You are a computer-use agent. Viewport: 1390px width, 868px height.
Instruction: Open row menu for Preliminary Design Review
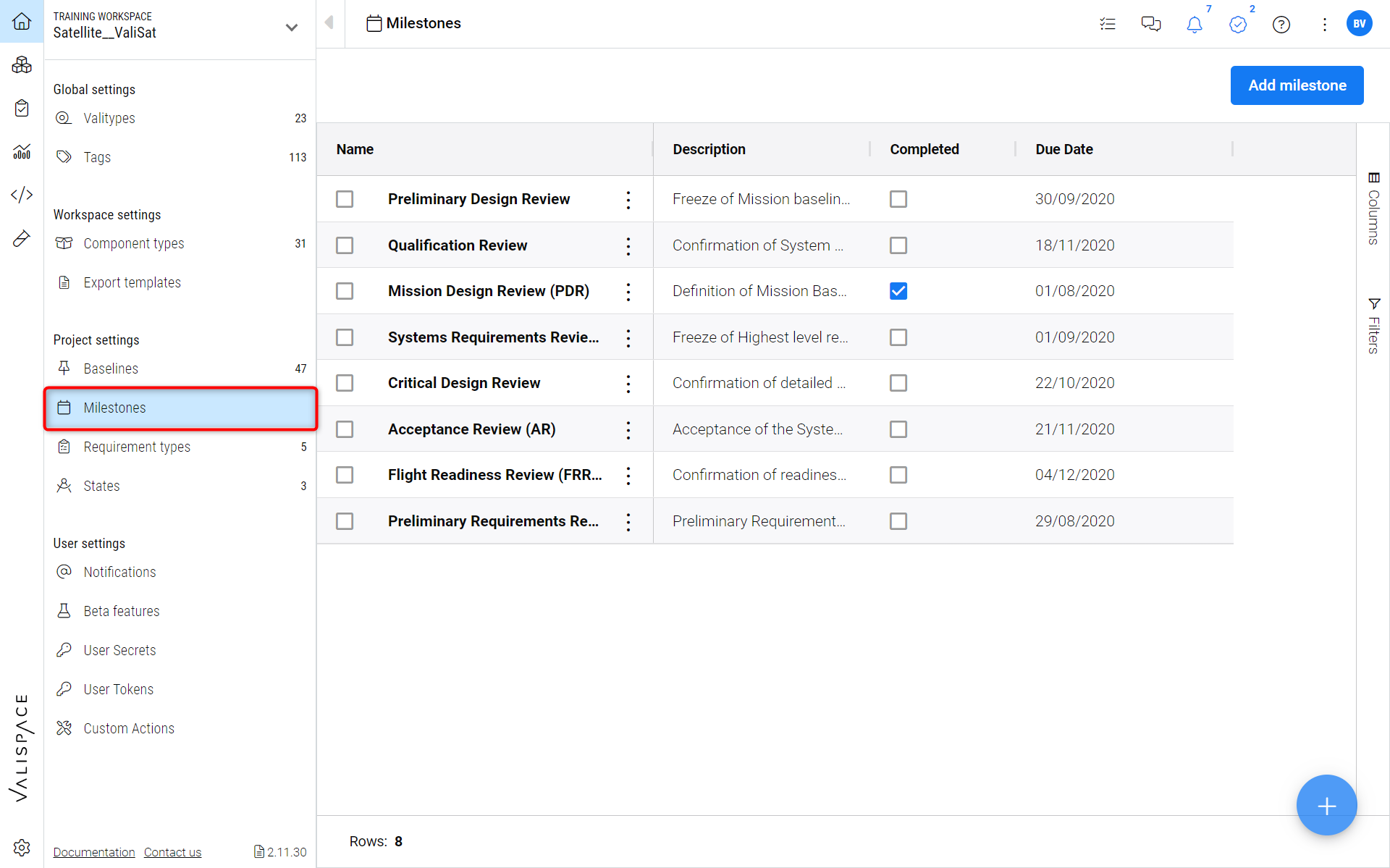pyautogui.click(x=628, y=200)
